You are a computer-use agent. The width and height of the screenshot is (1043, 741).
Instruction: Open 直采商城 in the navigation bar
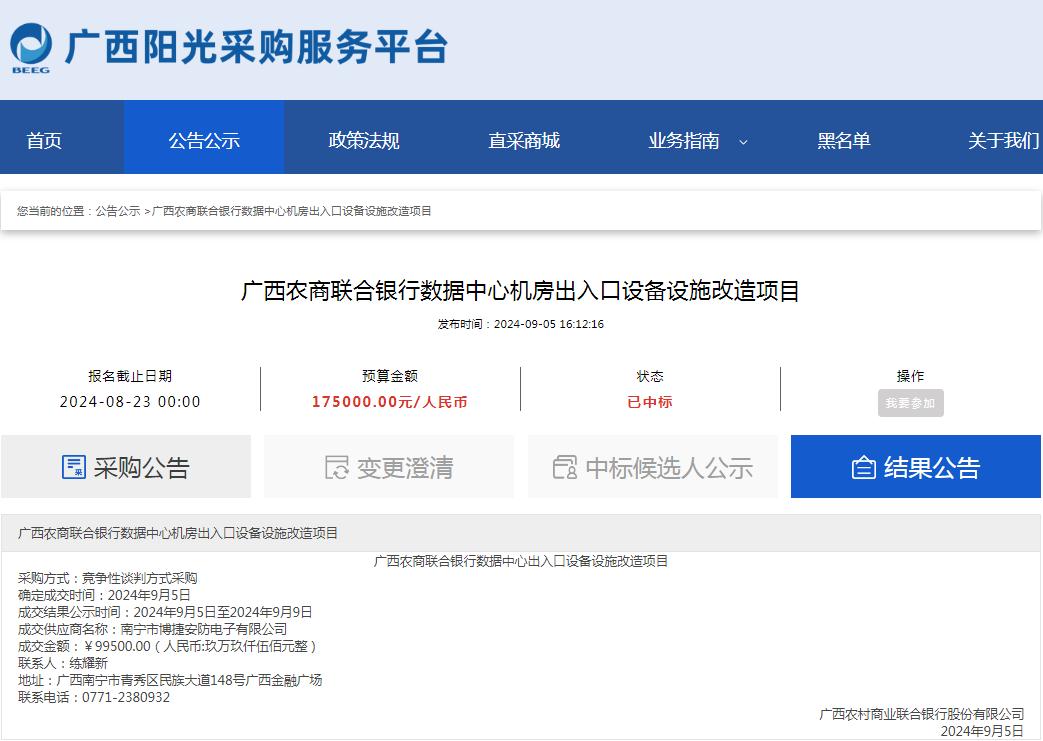524,140
